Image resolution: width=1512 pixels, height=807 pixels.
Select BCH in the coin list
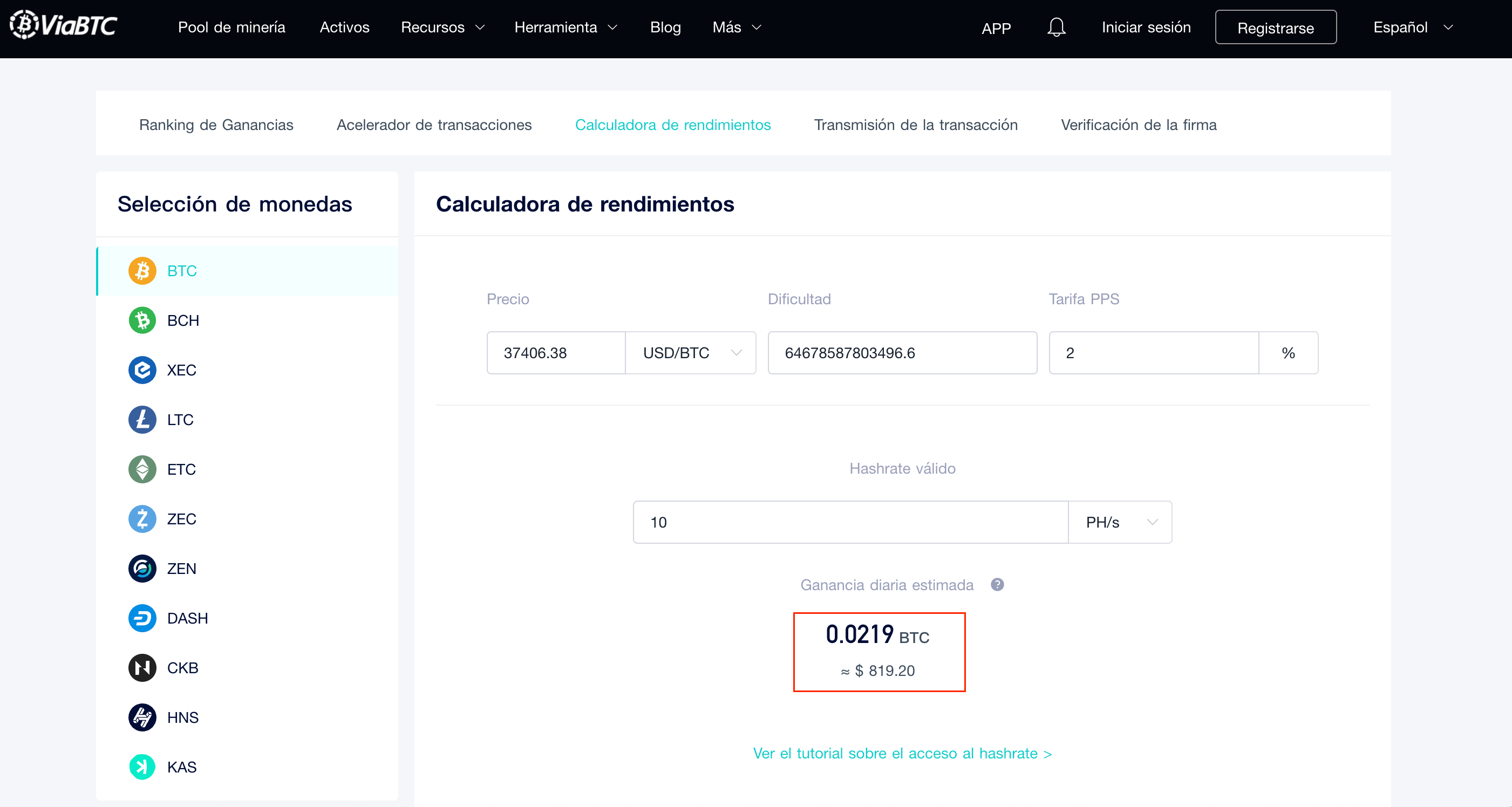pyautogui.click(x=247, y=320)
